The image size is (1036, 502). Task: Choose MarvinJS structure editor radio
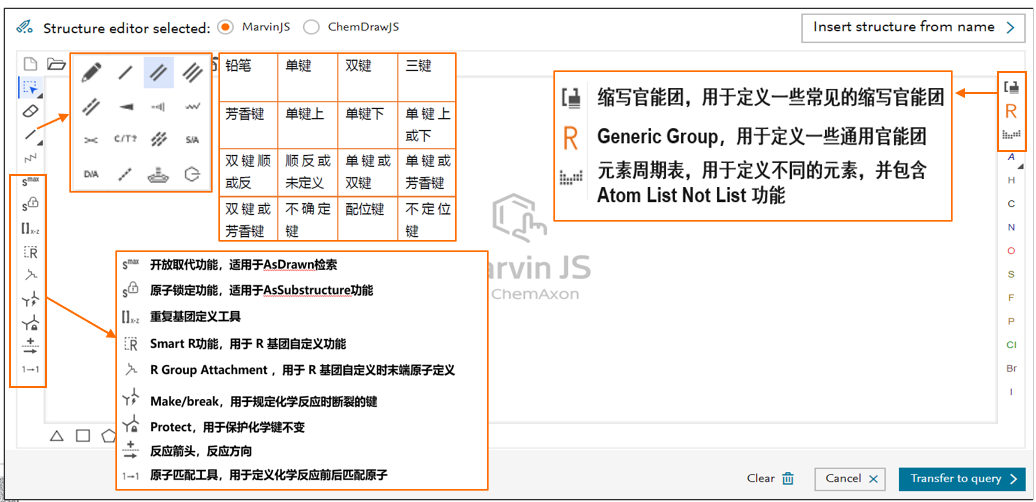click(227, 27)
